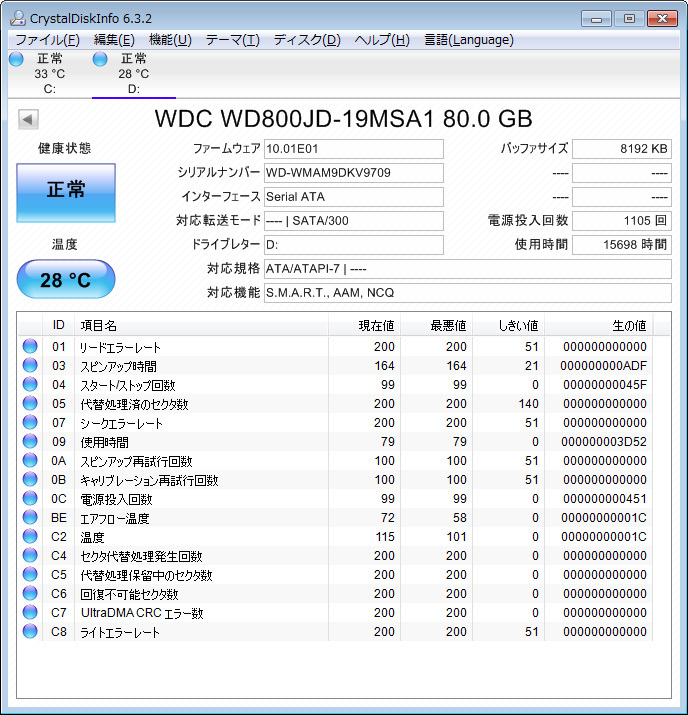The width and height of the screenshot is (688, 715).
Task: Click the 最悪値 column header
Action: tap(436, 325)
